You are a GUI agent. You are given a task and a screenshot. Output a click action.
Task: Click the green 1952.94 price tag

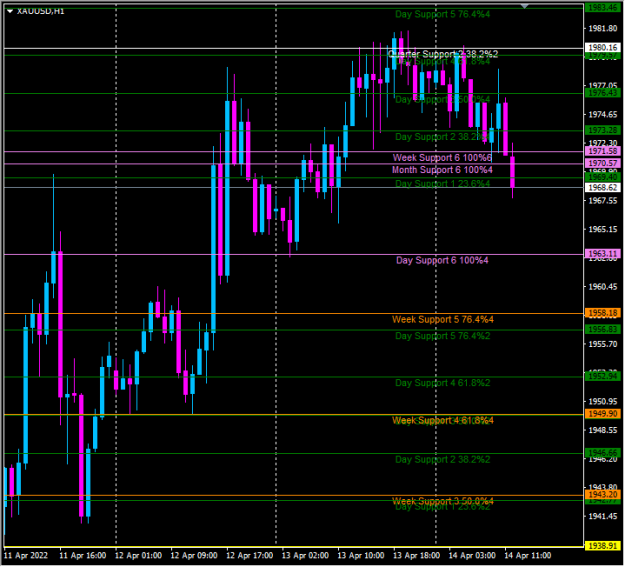coord(603,376)
